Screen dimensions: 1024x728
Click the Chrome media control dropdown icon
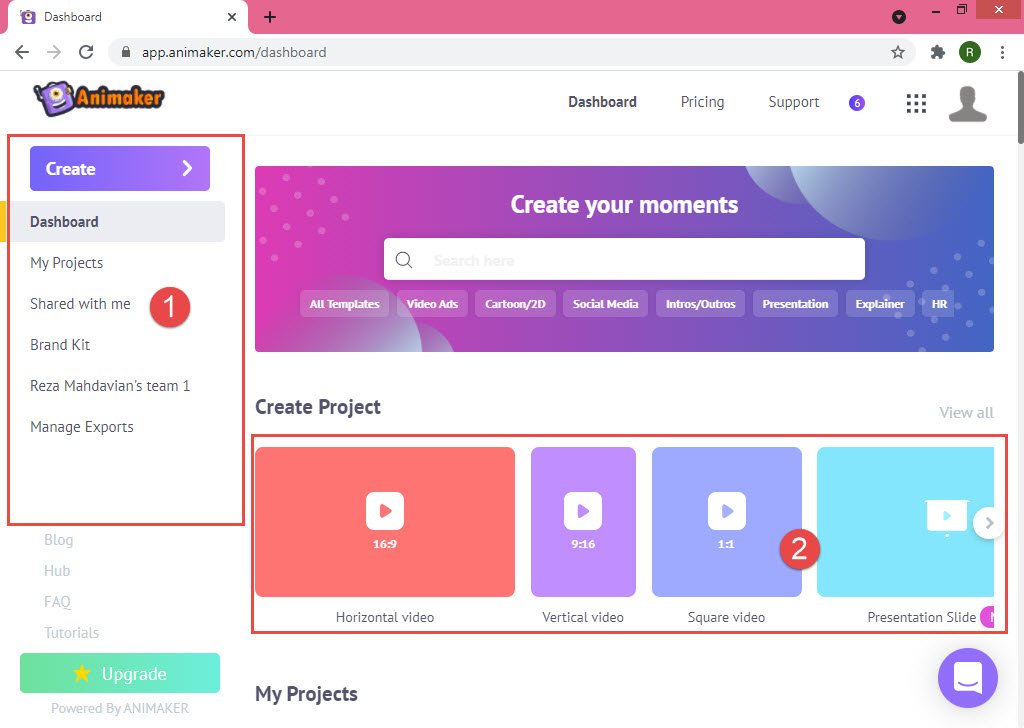point(899,17)
